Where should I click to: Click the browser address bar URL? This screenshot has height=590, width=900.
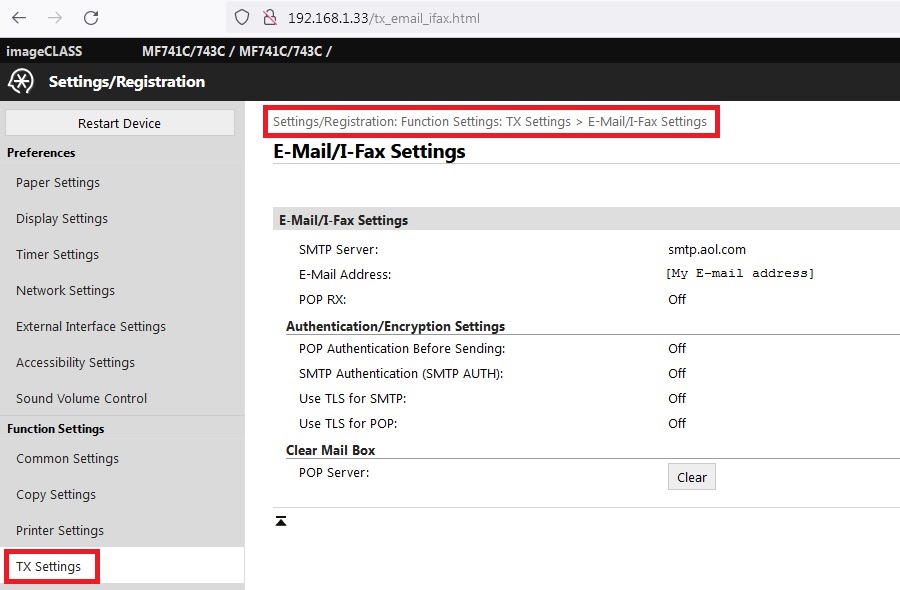(390, 18)
